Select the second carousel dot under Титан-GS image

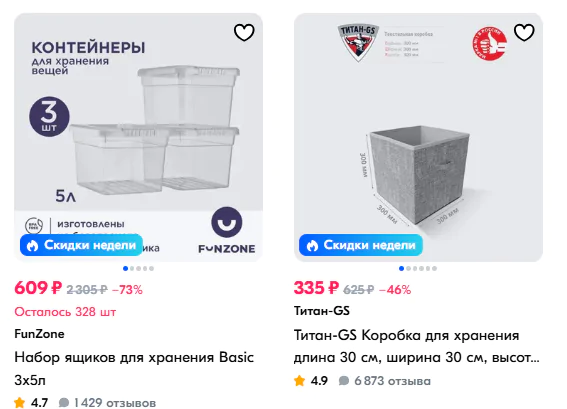[408, 268]
